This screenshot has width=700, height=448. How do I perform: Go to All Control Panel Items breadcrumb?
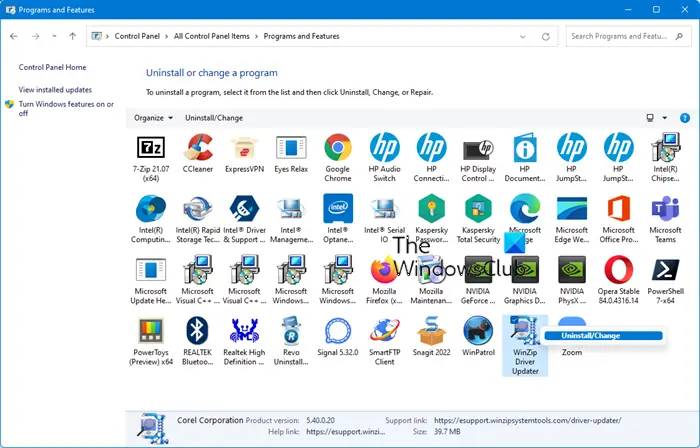pyautogui.click(x=212, y=37)
